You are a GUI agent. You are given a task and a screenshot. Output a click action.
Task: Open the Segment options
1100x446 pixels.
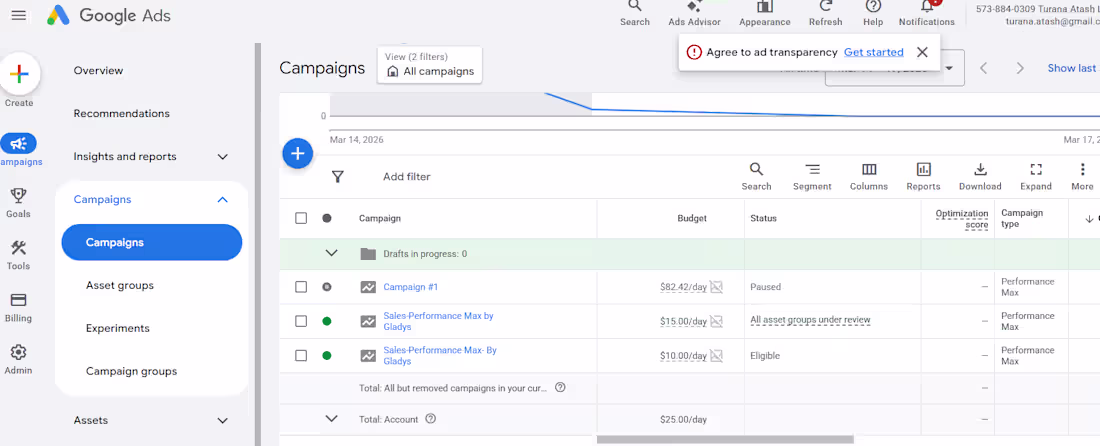click(x=812, y=177)
